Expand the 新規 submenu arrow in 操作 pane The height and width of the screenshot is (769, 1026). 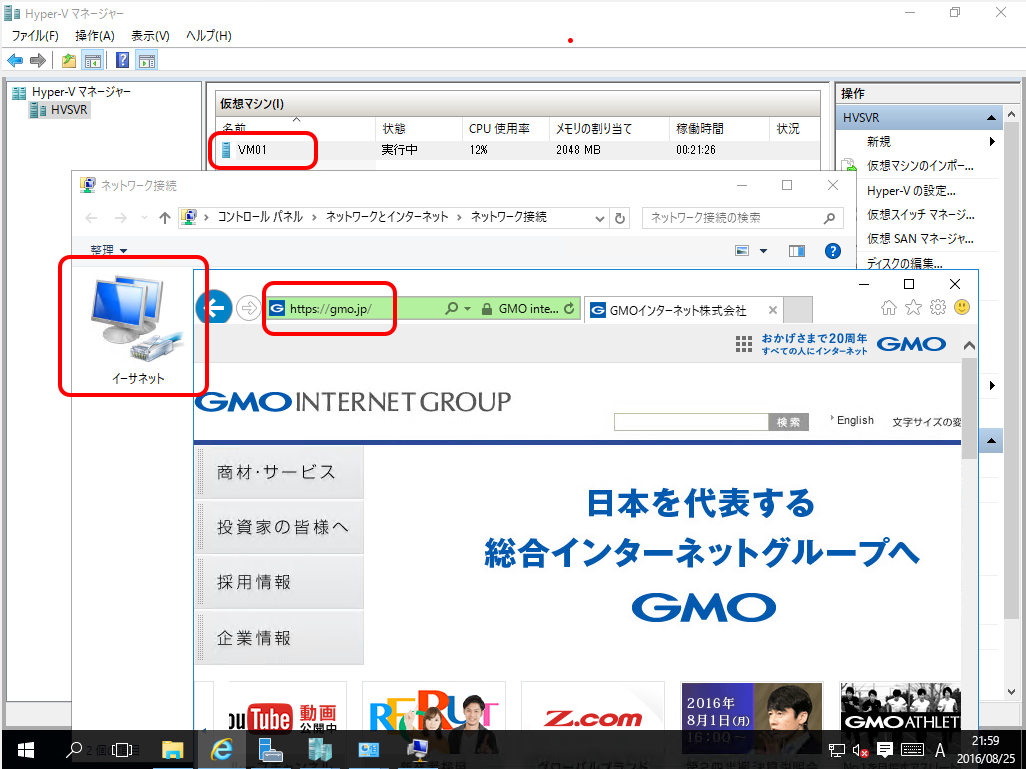(x=992, y=141)
